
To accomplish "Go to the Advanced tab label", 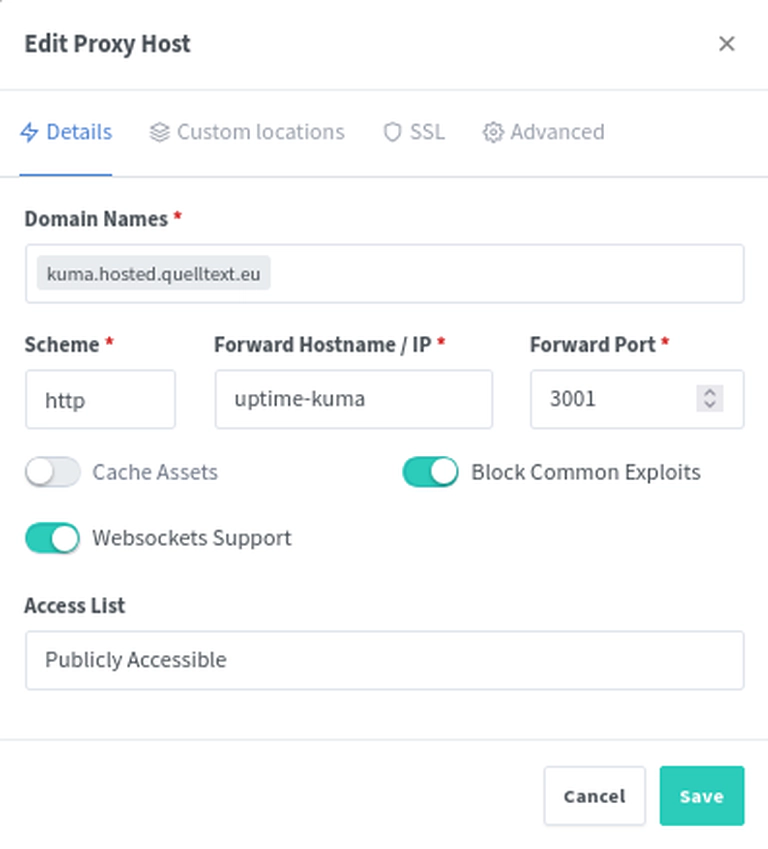I will [557, 132].
